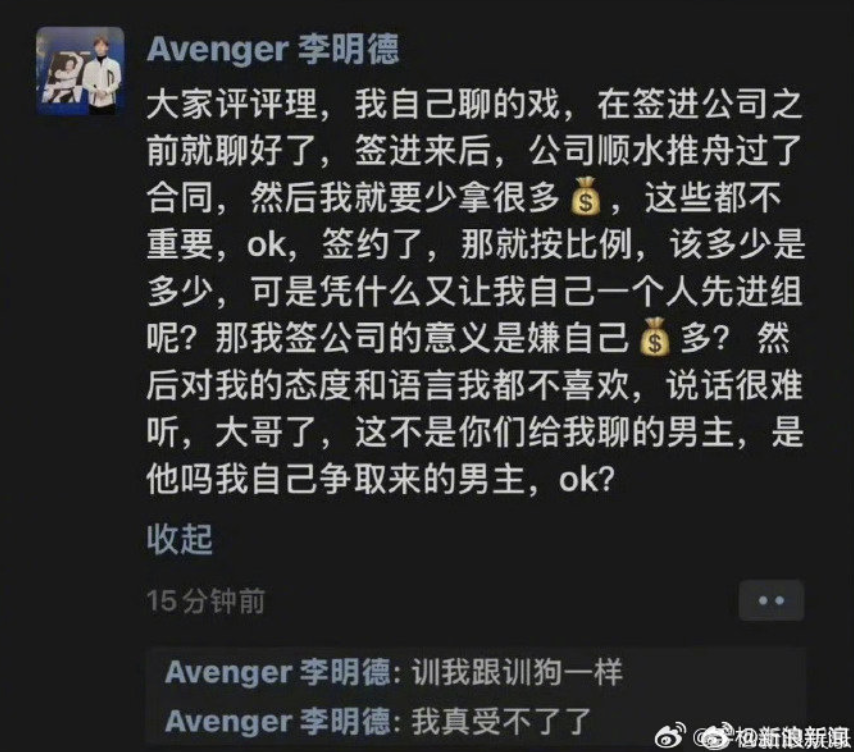Open the username on the 训我跟训狗一样 comment
The image size is (854, 752).
(278, 672)
